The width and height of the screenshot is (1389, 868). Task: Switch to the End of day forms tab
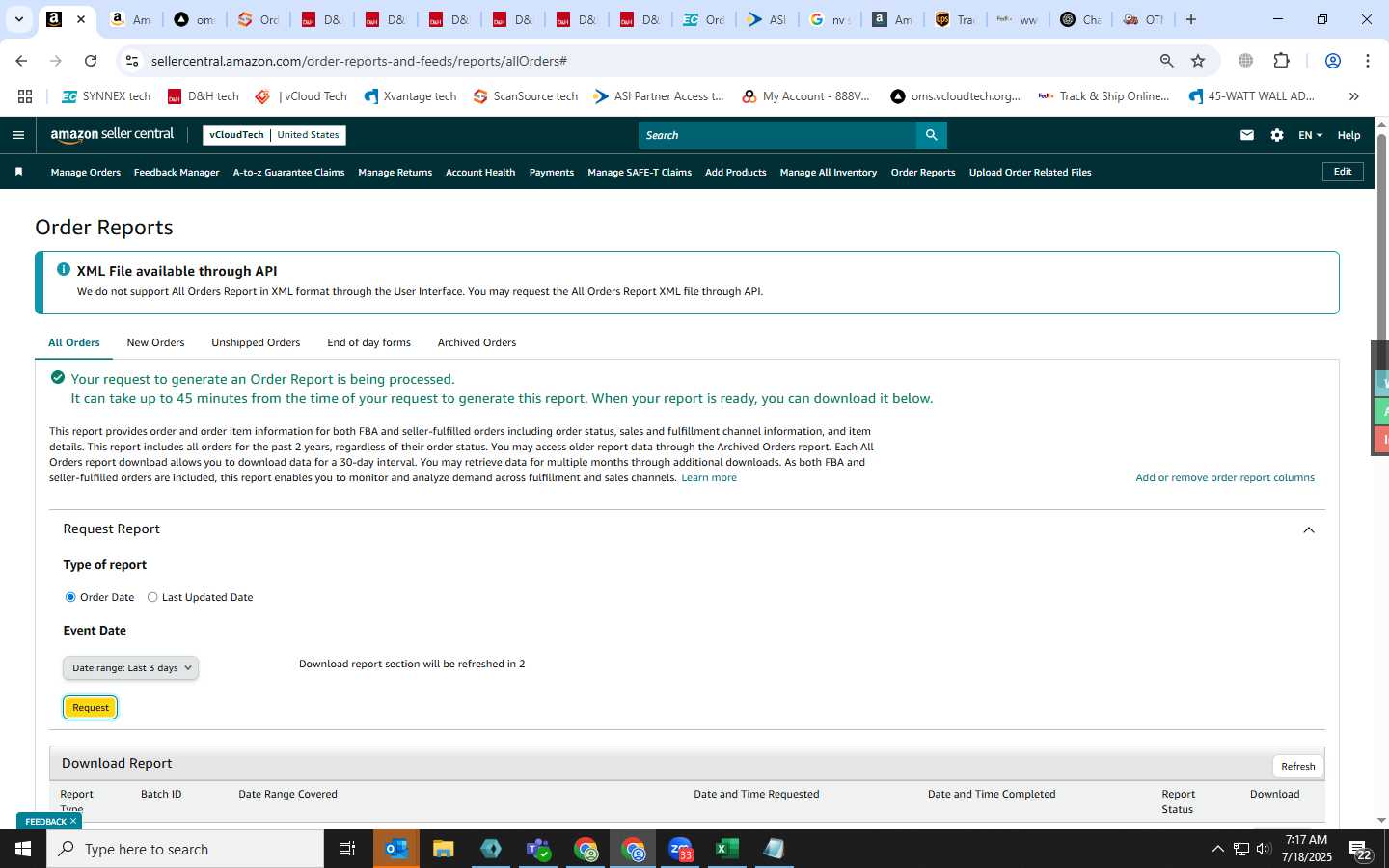368,342
